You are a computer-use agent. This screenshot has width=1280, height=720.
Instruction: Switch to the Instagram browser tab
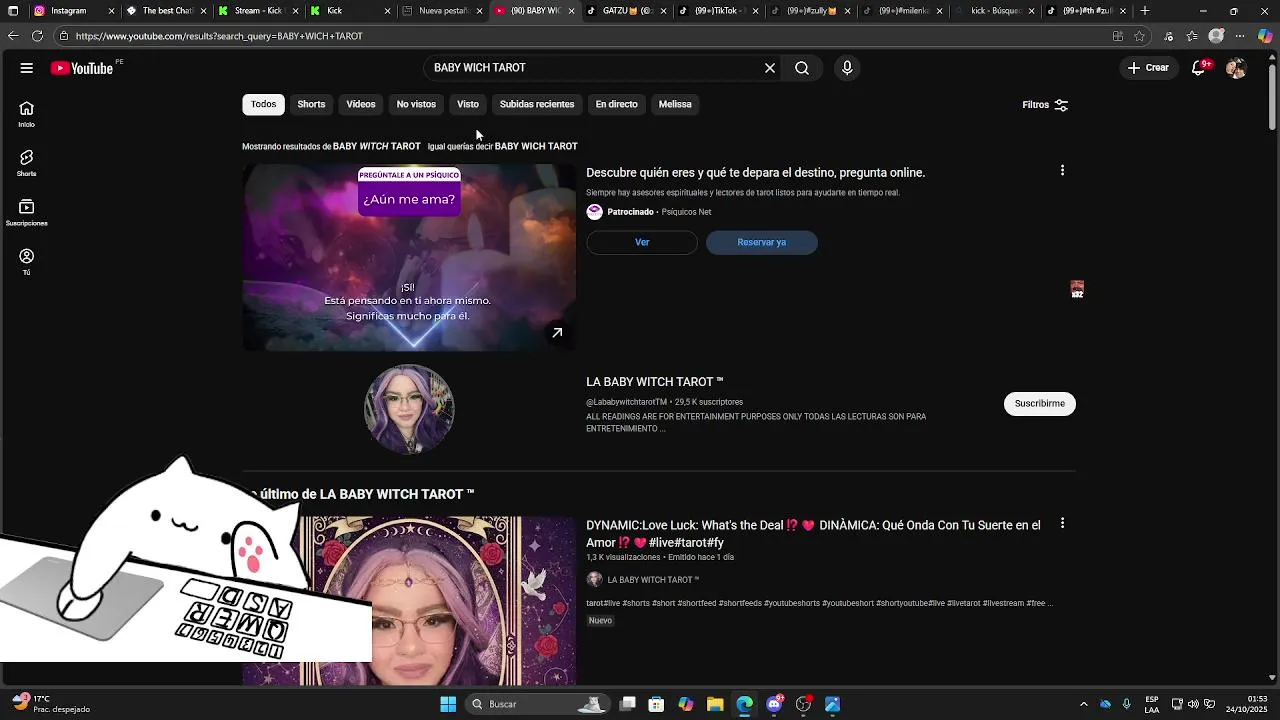[72, 11]
